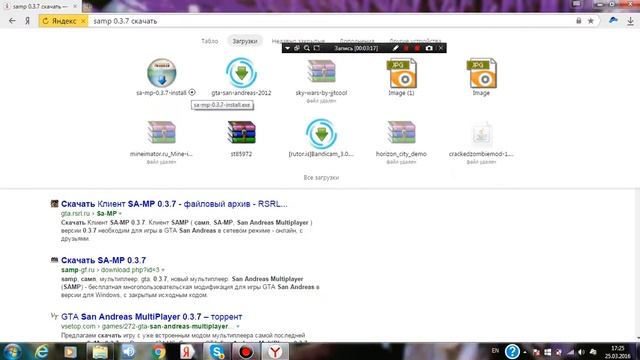Image resolution: width=640 pixels, height=360 pixels.
Task: Click the recorder fullscreen rectangle icon
Action: coord(316,48)
